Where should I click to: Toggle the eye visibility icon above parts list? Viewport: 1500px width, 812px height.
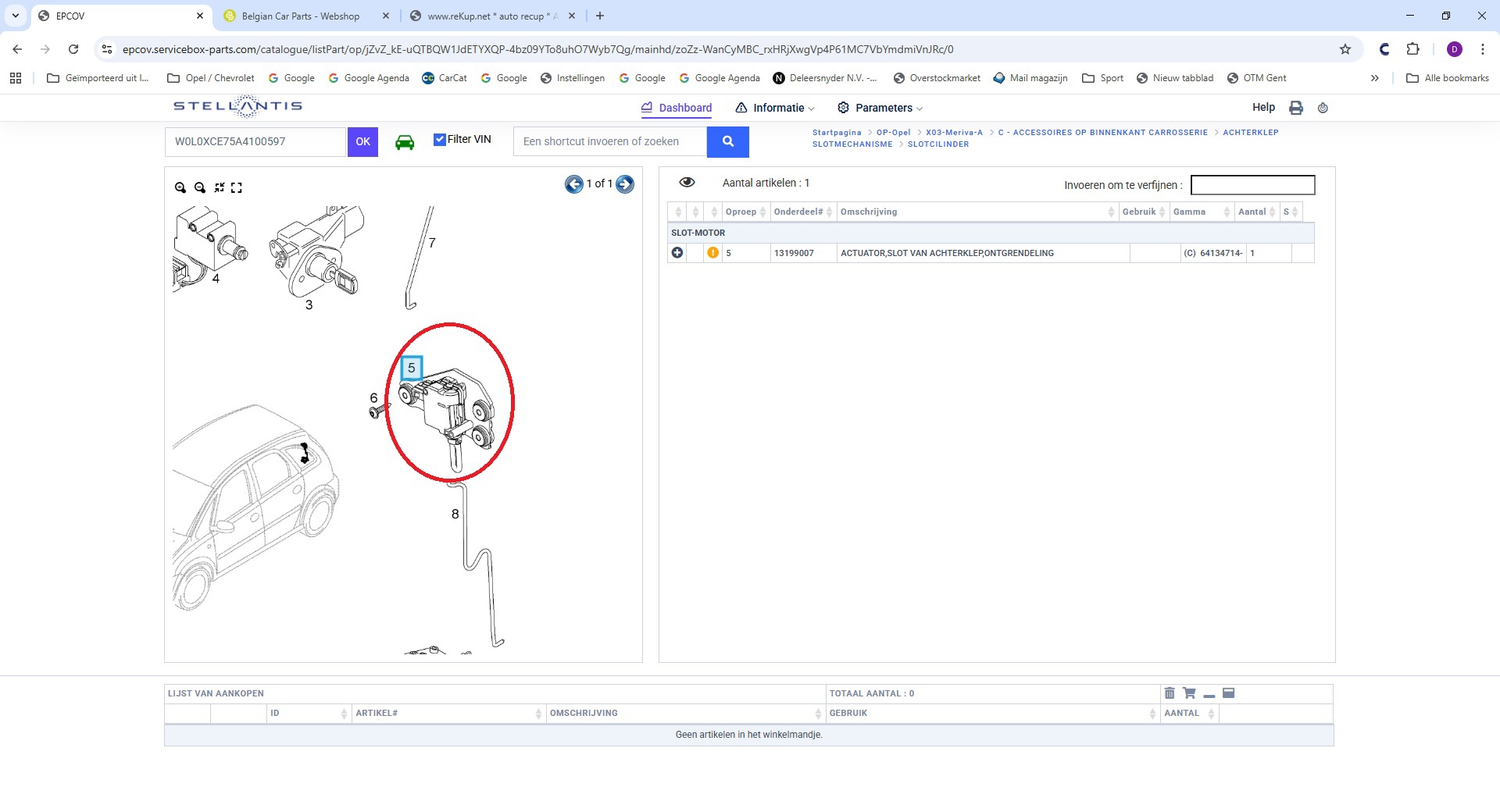pos(687,183)
